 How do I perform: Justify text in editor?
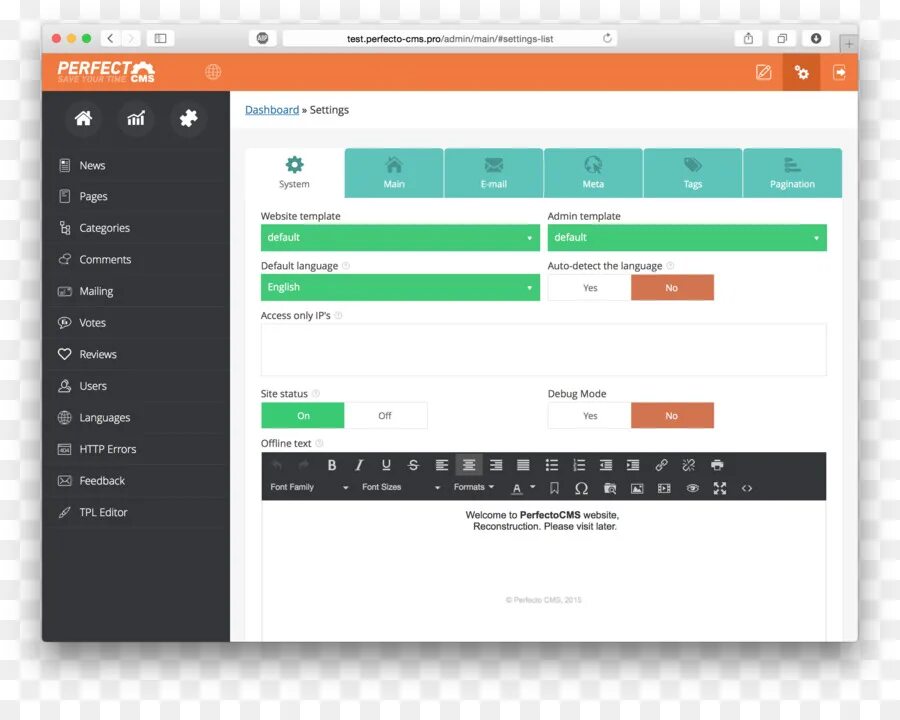click(523, 465)
